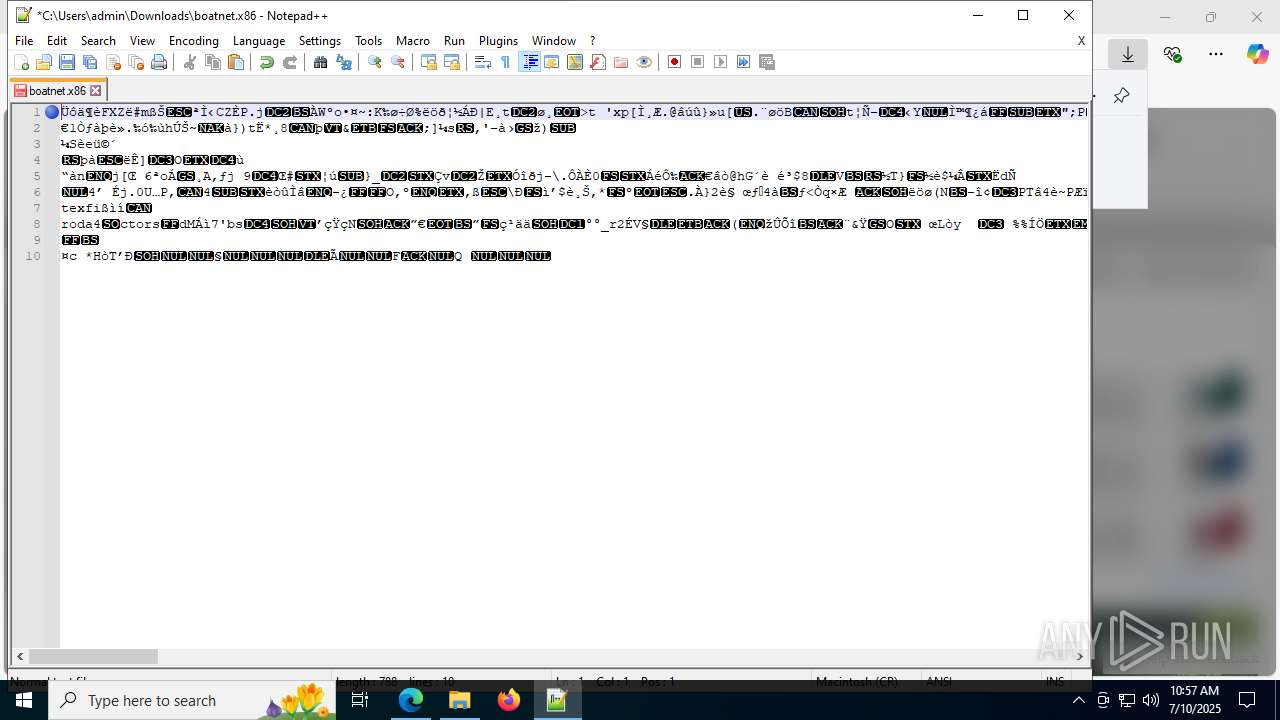Toggle file monitoring eye icon

pyautogui.click(x=643, y=62)
